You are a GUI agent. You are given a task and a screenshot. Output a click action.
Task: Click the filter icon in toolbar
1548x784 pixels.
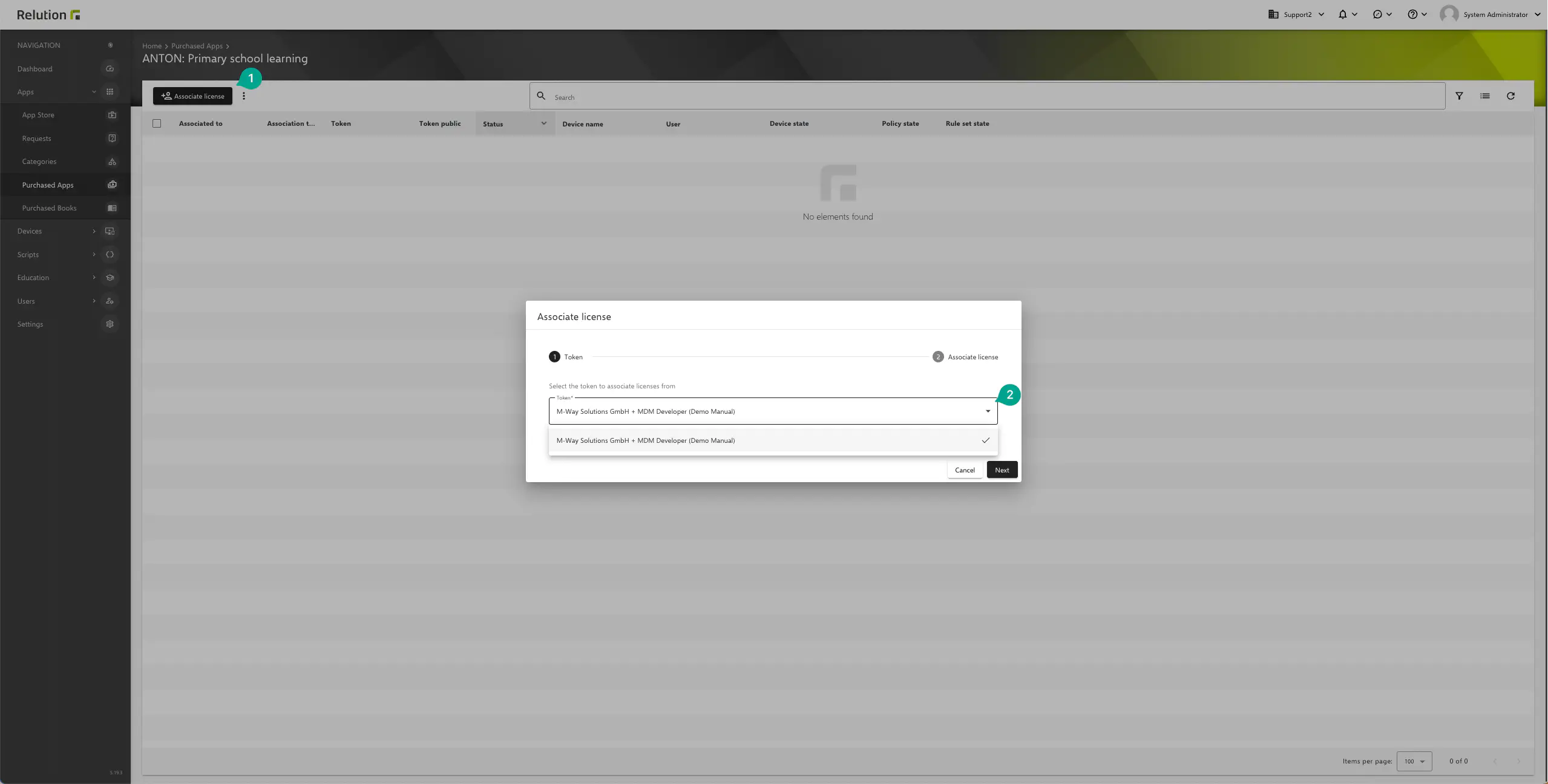pos(1459,96)
